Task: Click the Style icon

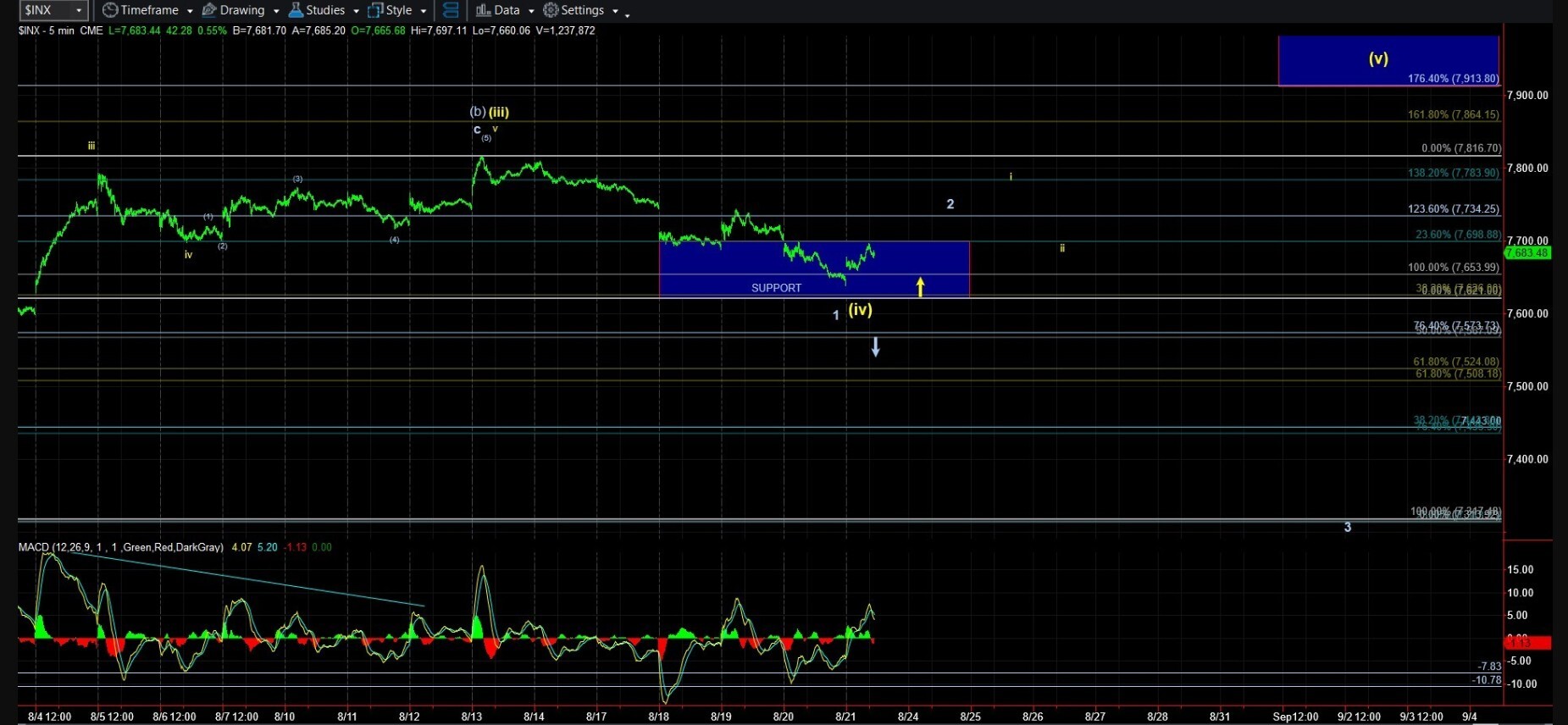Action: tap(375, 10)
